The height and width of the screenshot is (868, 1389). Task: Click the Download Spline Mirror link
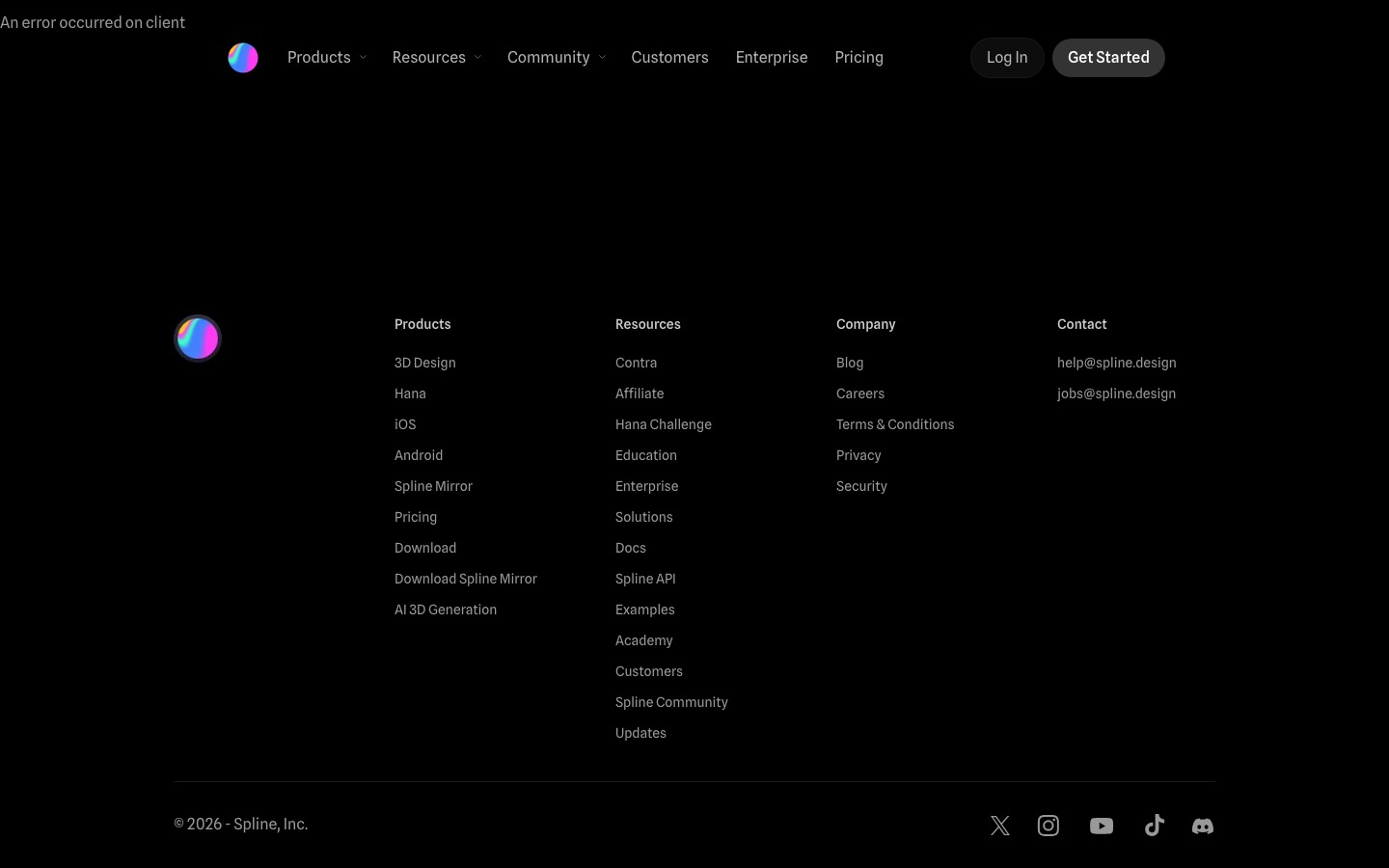coord(466,579)
